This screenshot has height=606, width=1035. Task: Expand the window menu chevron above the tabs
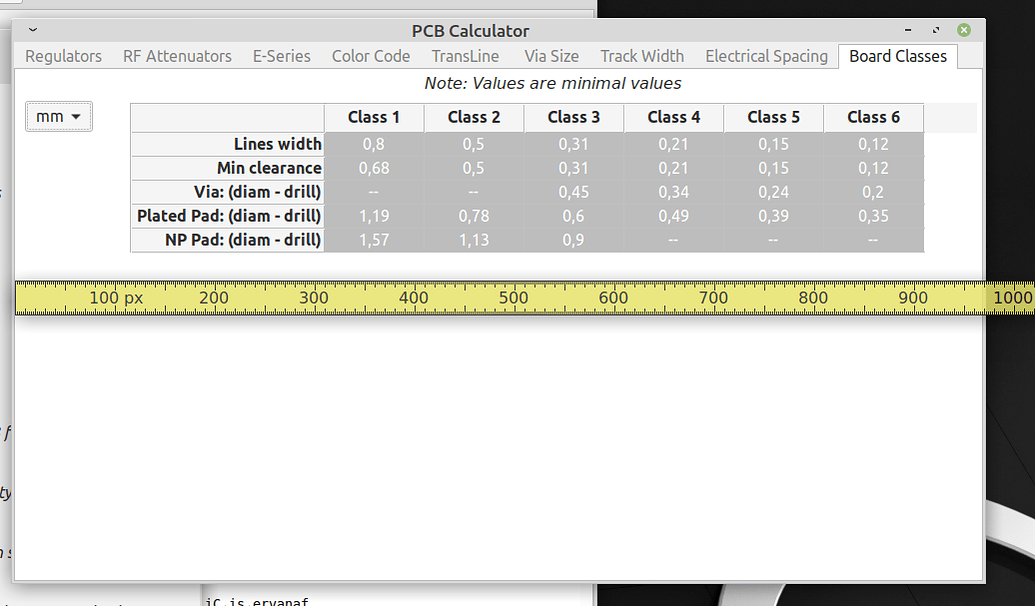[x=32, y=31]
